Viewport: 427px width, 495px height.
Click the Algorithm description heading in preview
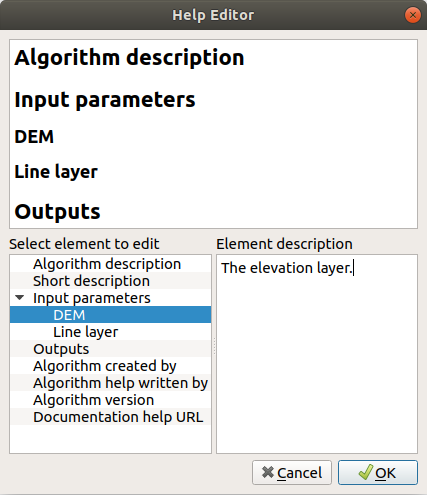pos(129,57)
